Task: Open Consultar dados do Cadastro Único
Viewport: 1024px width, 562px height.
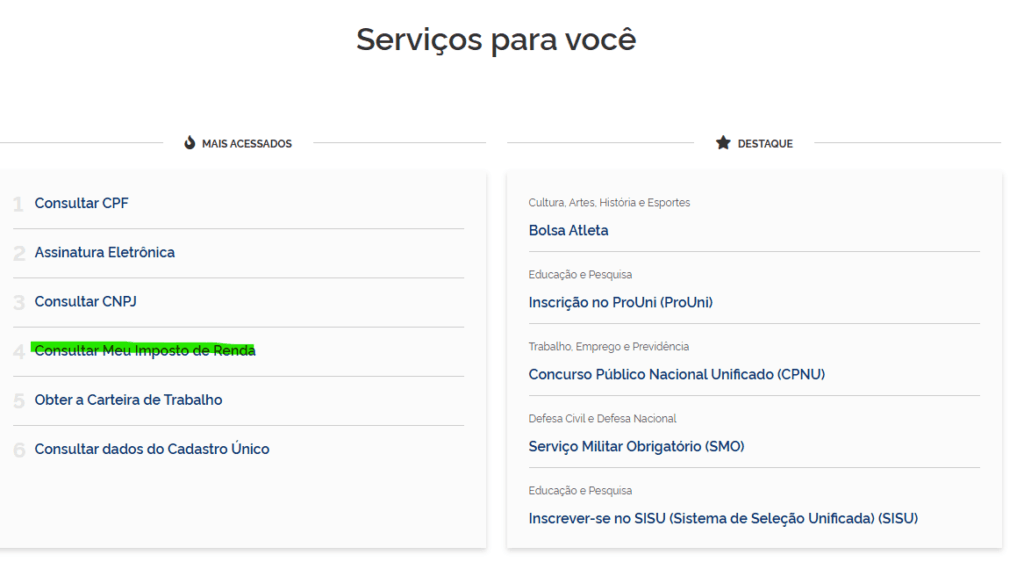Action: click(152, 449)
